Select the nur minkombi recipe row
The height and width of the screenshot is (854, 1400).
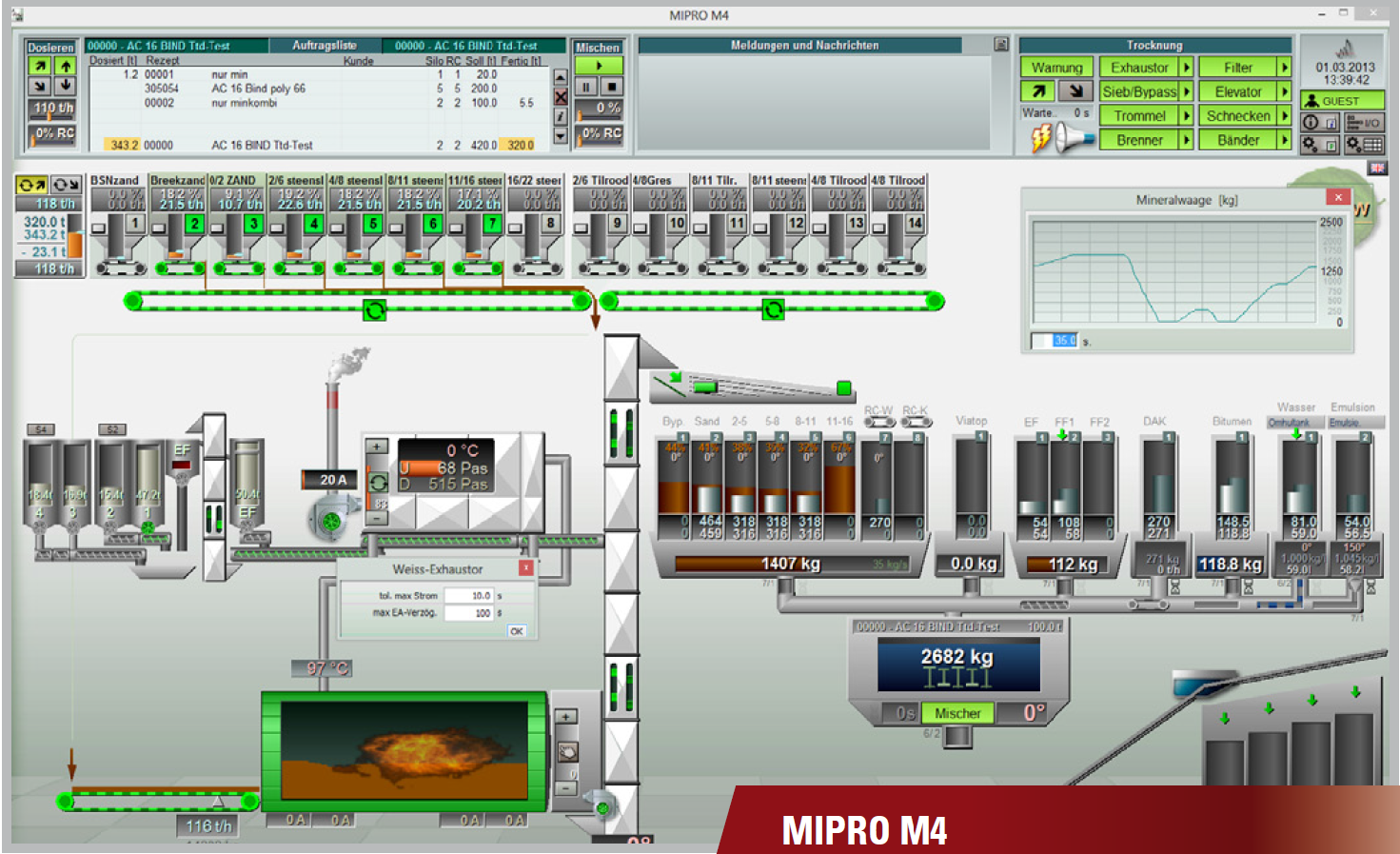pos(244,103)
